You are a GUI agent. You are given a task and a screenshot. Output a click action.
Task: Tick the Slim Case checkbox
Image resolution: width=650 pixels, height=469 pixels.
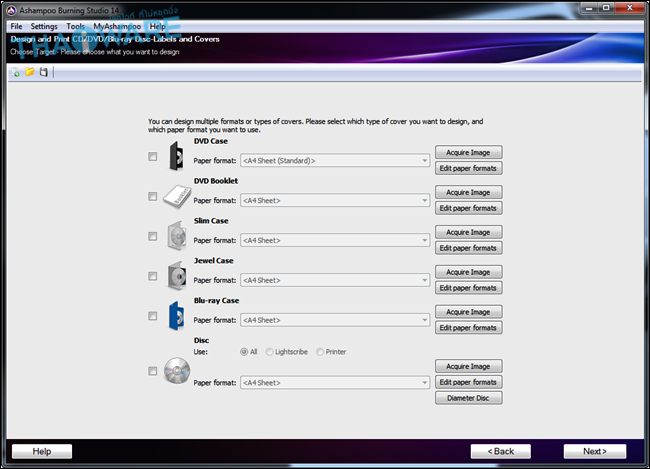click(153, 236)
